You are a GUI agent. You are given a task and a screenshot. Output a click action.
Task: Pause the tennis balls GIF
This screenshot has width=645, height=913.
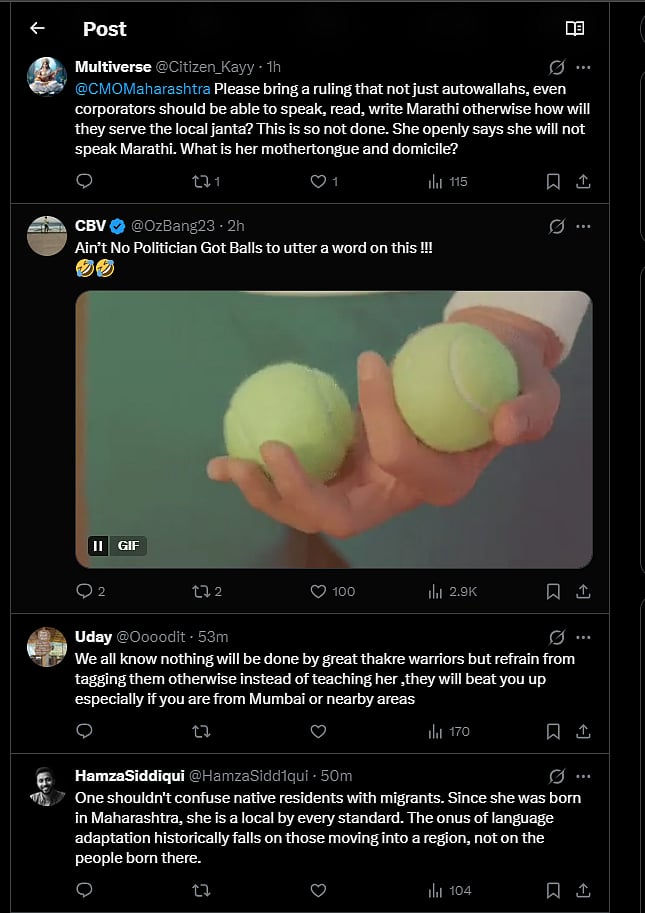[98, 545]
